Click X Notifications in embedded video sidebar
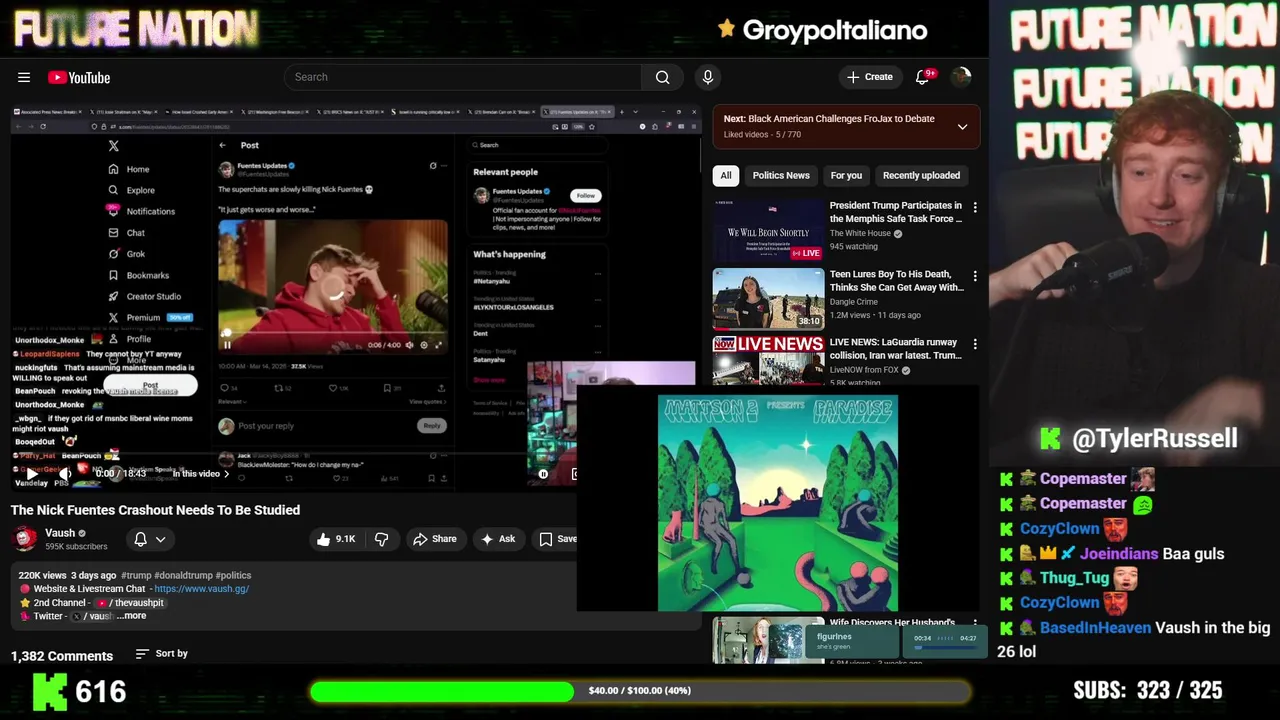Viewport: 1280px width, 720px height. pos(142,211)
